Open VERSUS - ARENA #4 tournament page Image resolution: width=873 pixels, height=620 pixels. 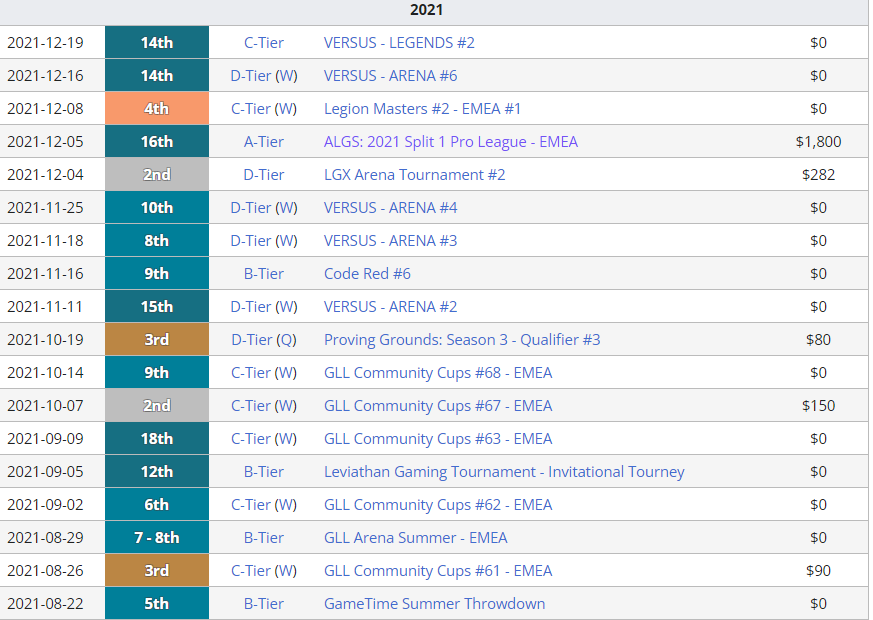pos(390,208)
